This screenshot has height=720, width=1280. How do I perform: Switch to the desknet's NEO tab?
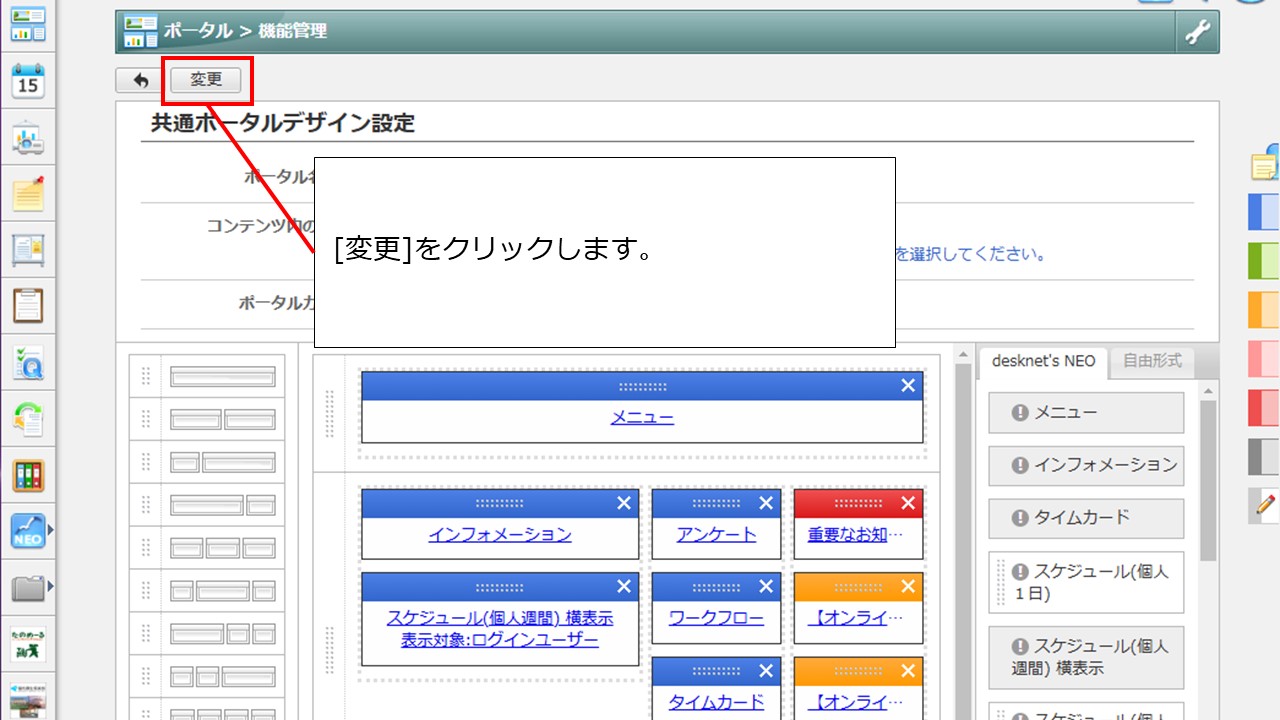[x=1043, y=362]
